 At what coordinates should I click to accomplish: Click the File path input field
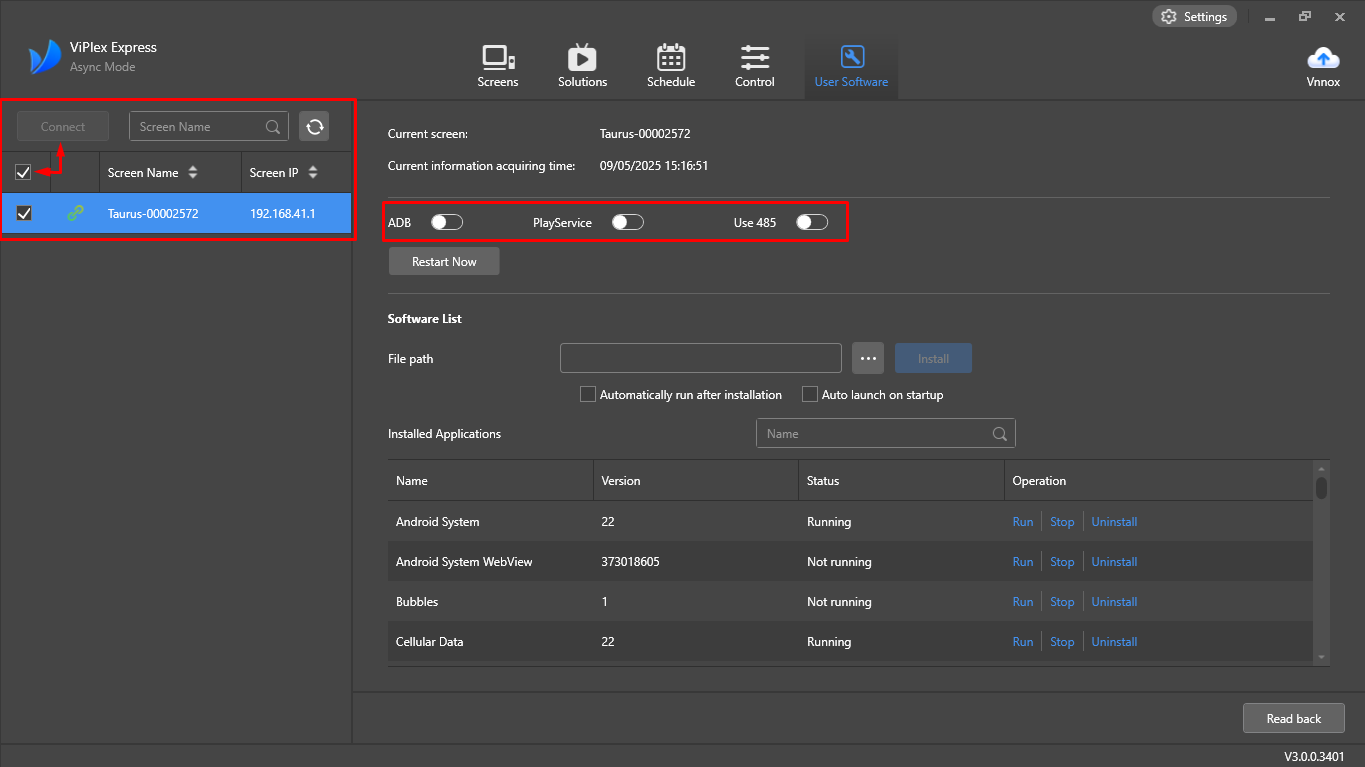701,358
